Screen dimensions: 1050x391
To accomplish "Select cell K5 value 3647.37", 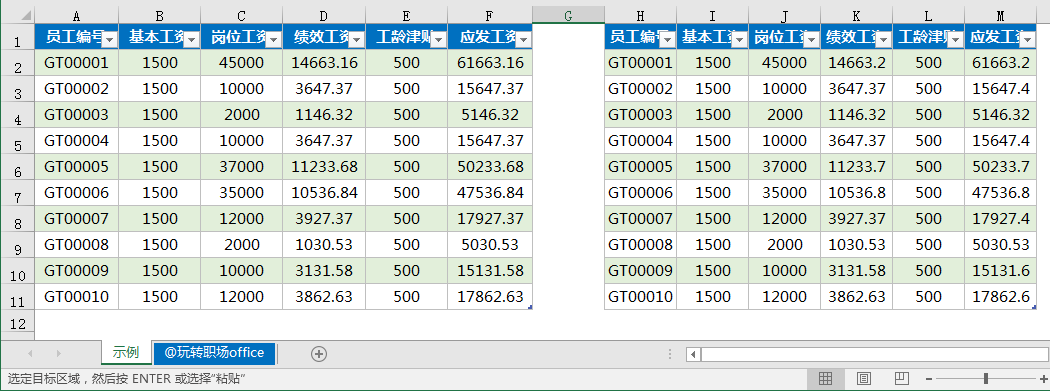I will 856,141.
